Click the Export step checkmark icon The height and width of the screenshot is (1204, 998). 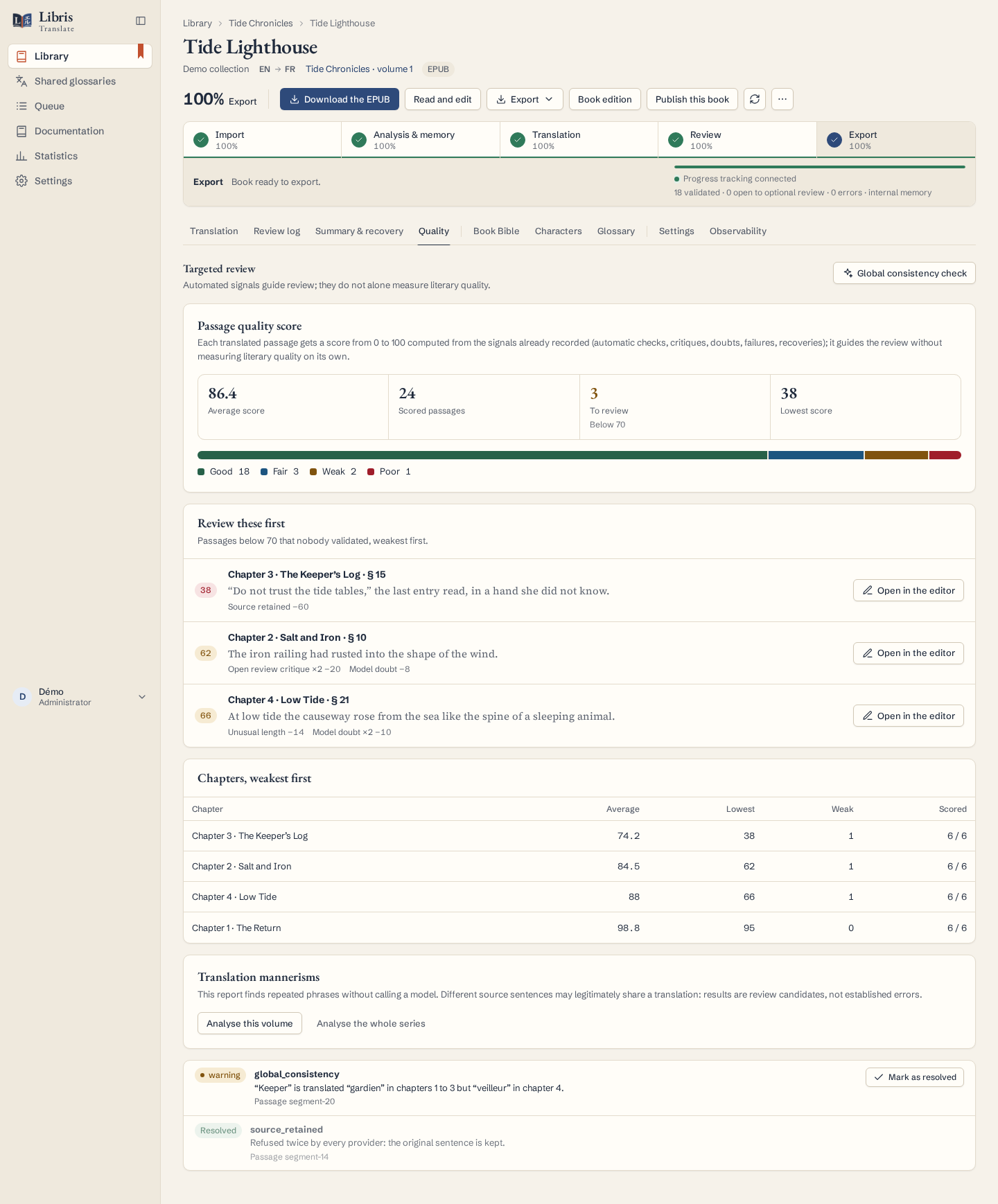(x=834, y=140)
